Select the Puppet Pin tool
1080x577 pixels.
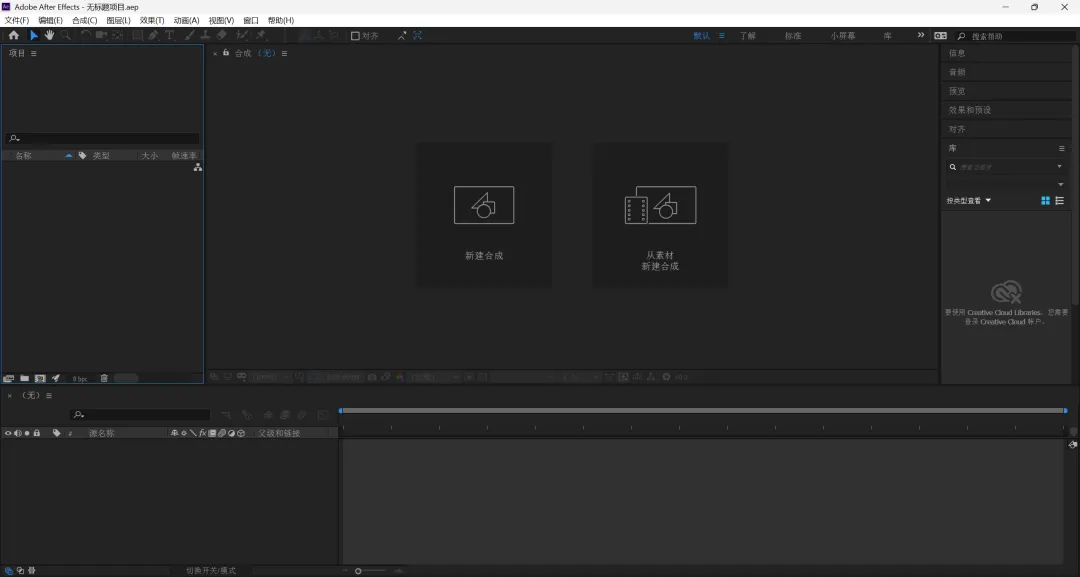pos(261,35)
